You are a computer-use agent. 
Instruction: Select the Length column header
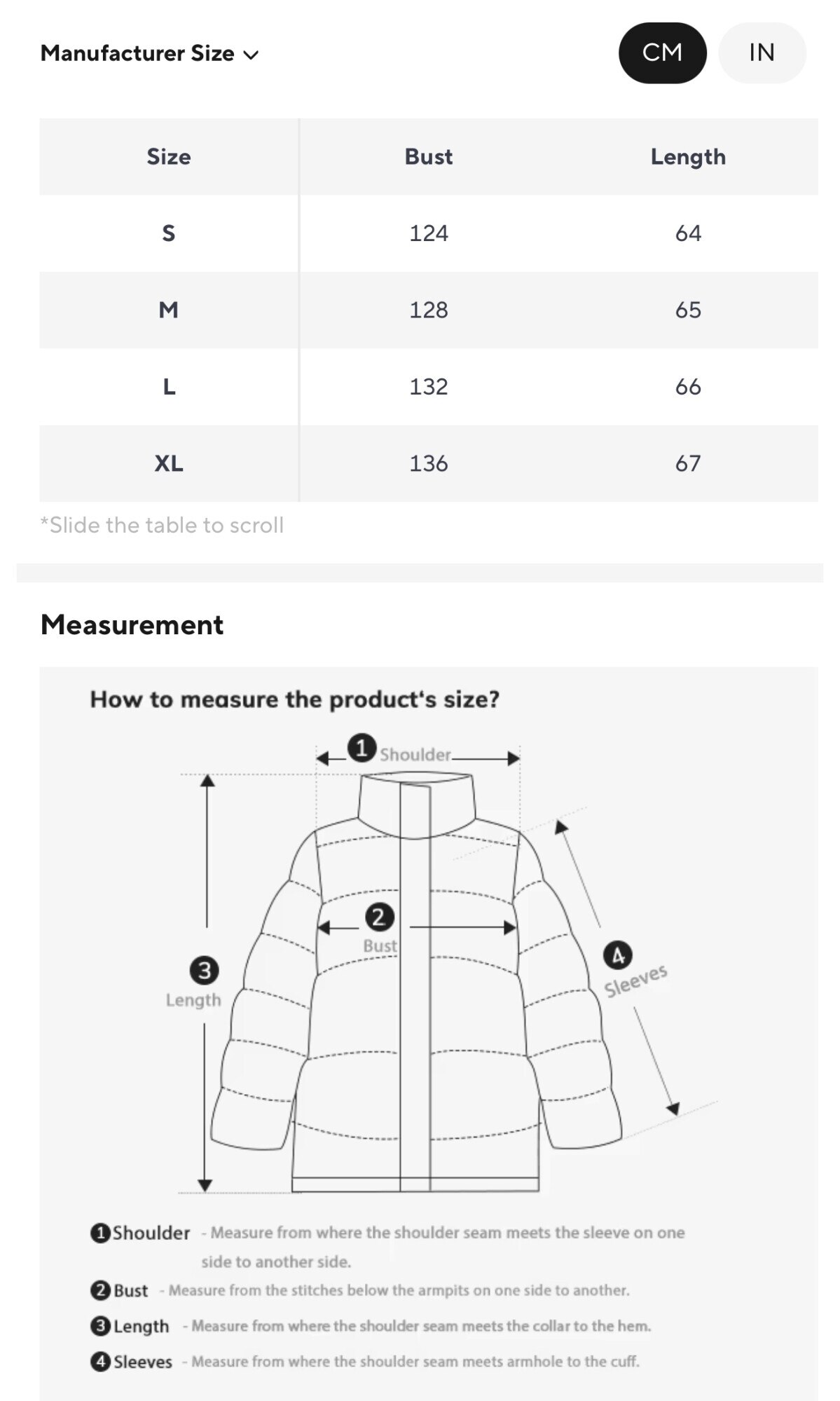click(x=688, y=157)
